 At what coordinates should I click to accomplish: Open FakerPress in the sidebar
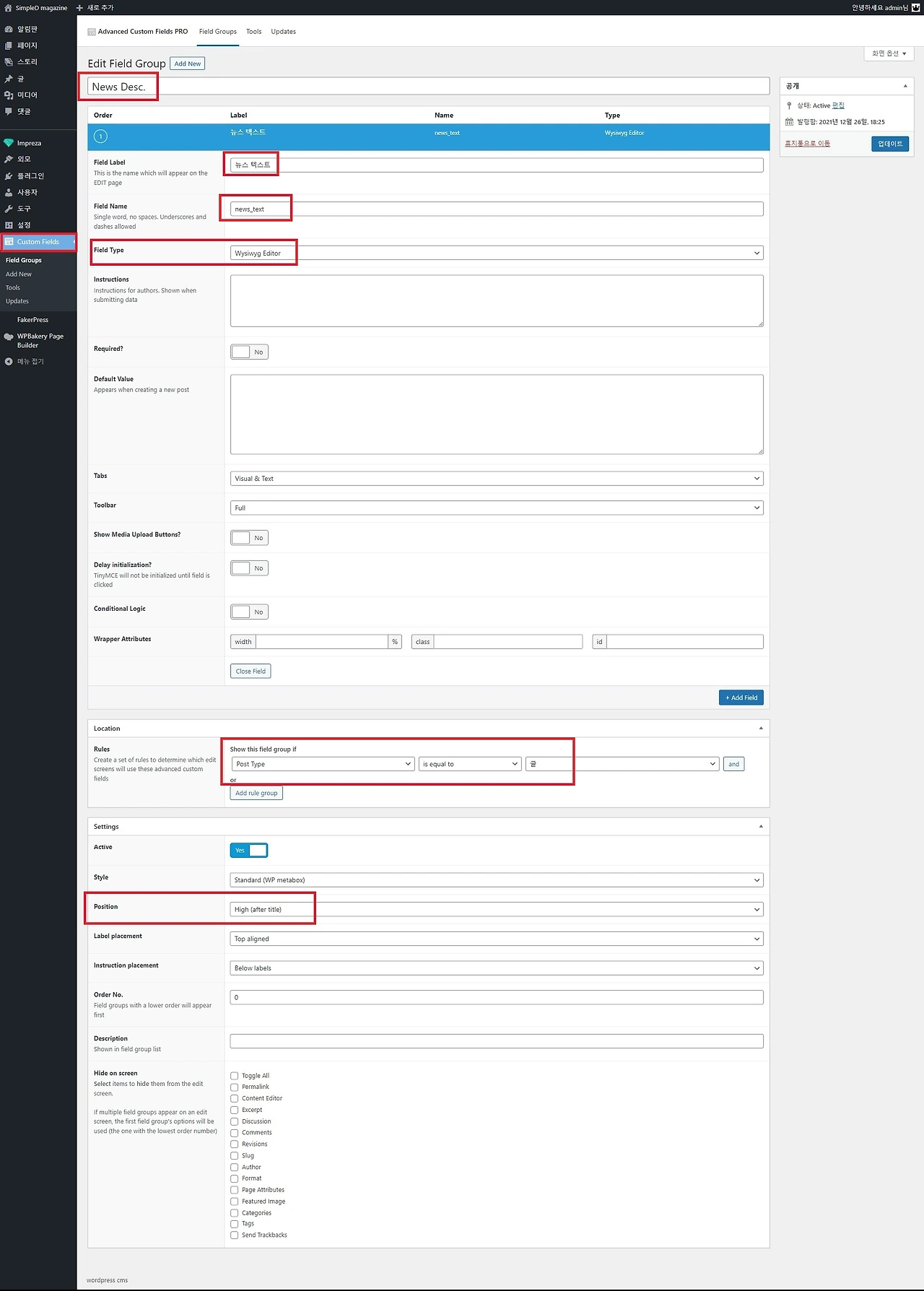33,320
